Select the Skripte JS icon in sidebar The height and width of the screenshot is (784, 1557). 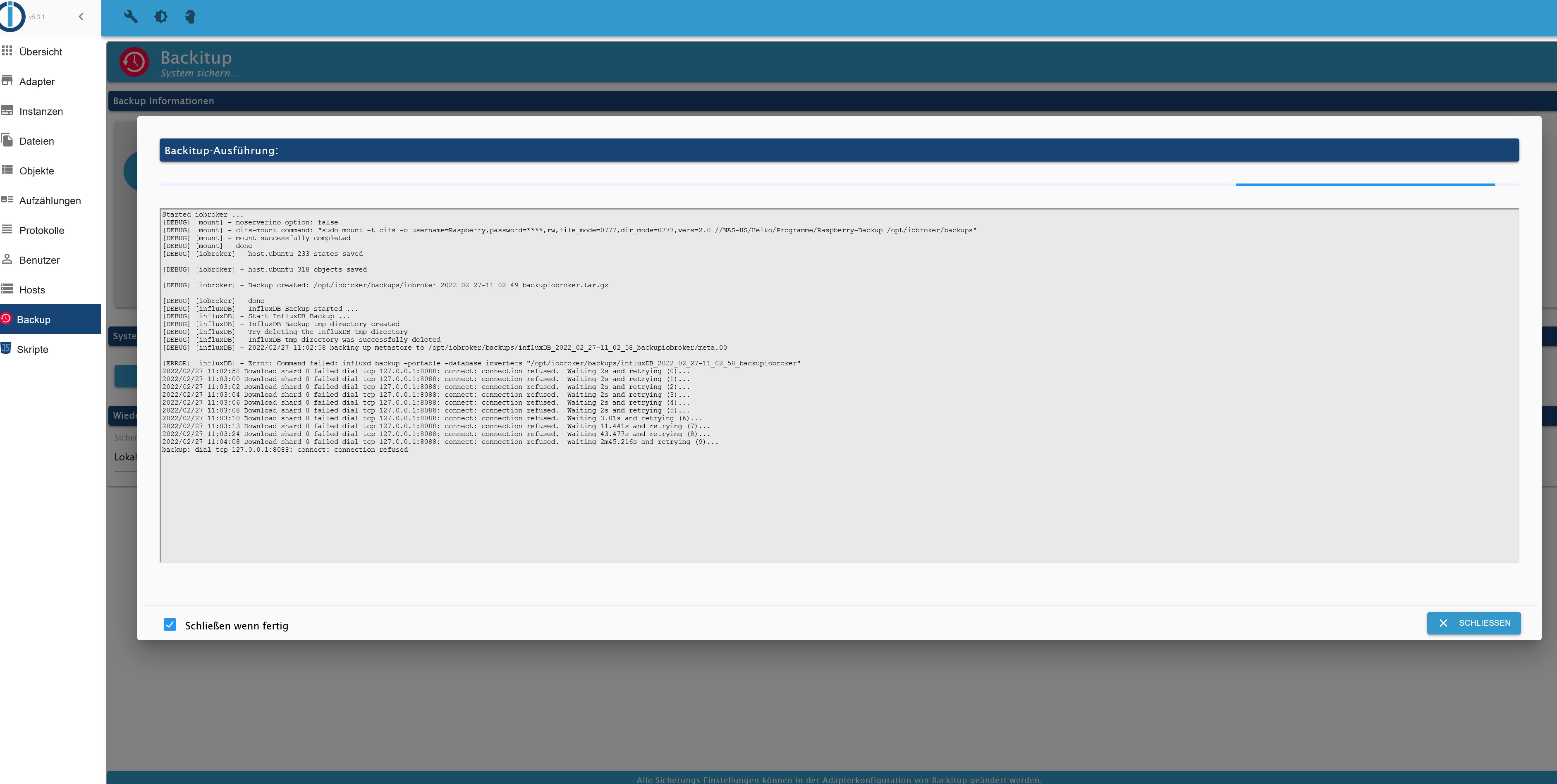pos(7,348)
